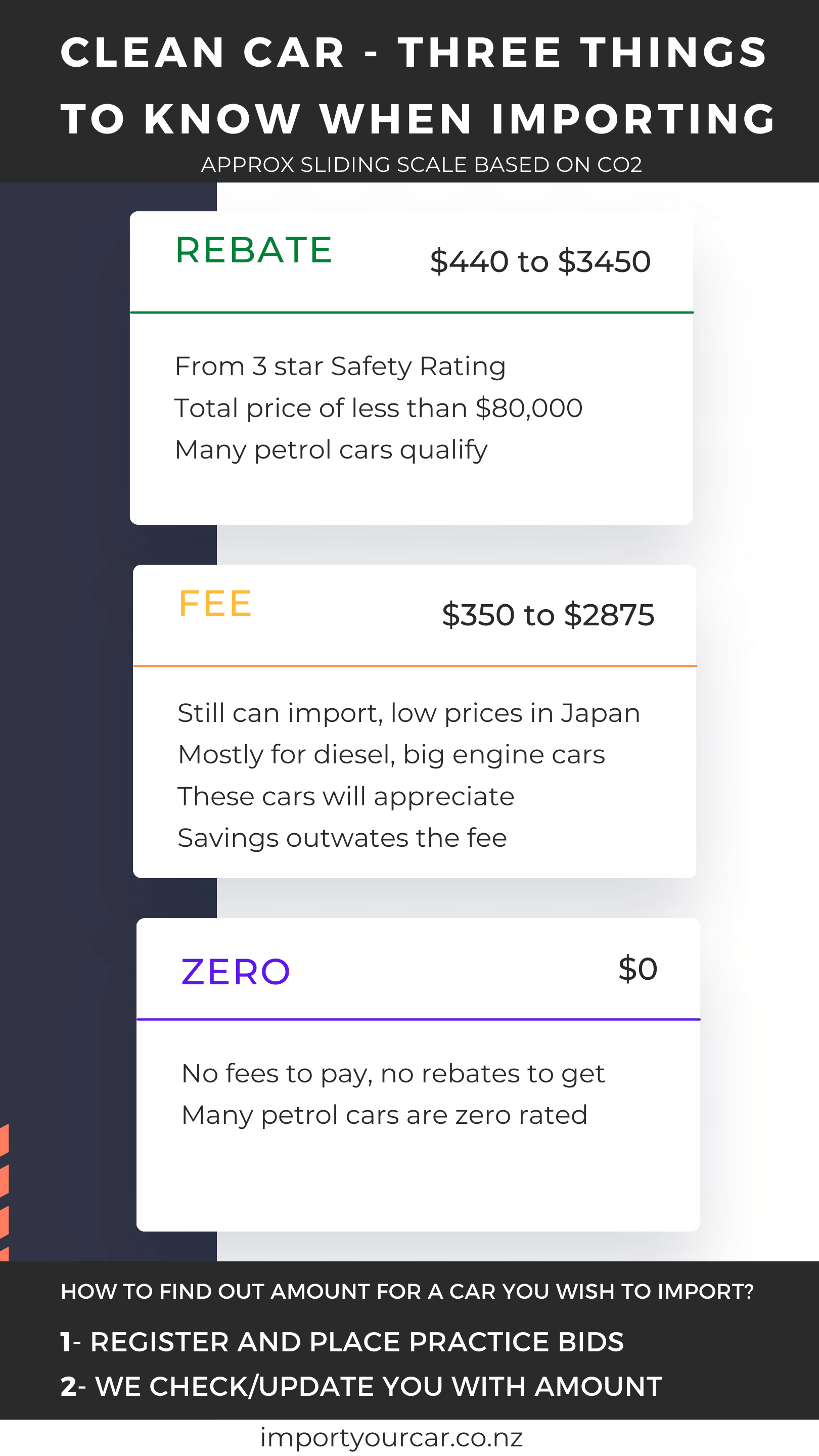This screenshot has height=1456, width=819.
Task: Click 'Register and place practice bids' step
Action: pyautogui.click(x=342, y=1342)
